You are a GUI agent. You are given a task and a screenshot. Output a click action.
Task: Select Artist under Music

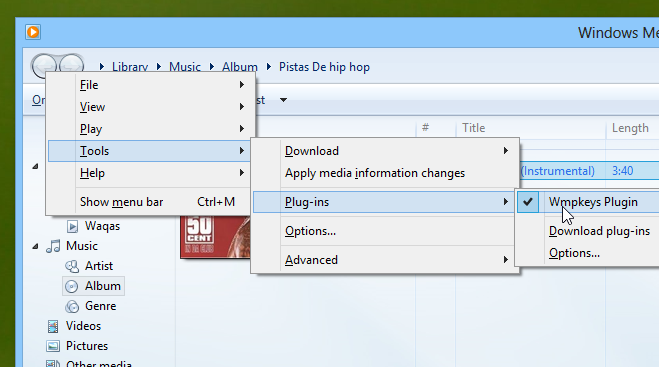pyautogui.click(x=99, y=266)
